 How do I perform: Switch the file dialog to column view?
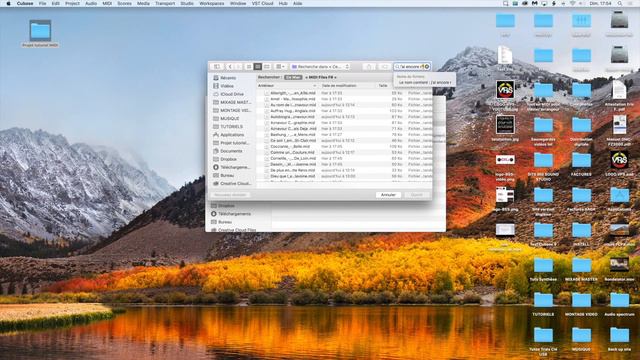[267, 67]
